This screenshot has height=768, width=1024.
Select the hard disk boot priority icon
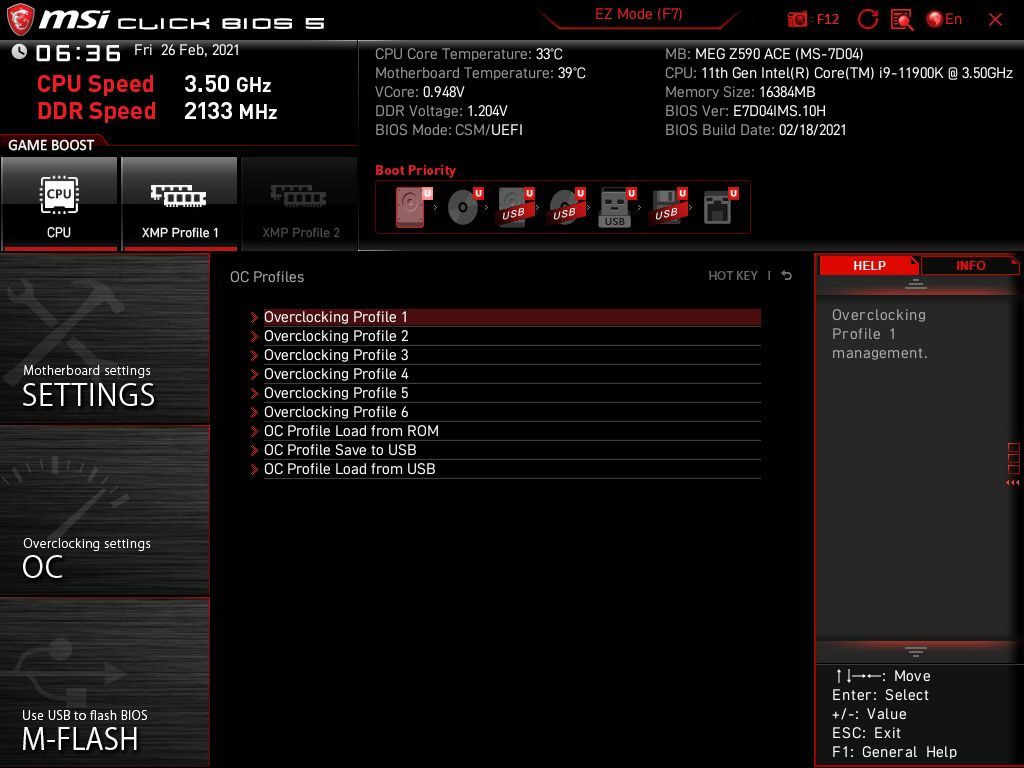click(x=414, y=207)
